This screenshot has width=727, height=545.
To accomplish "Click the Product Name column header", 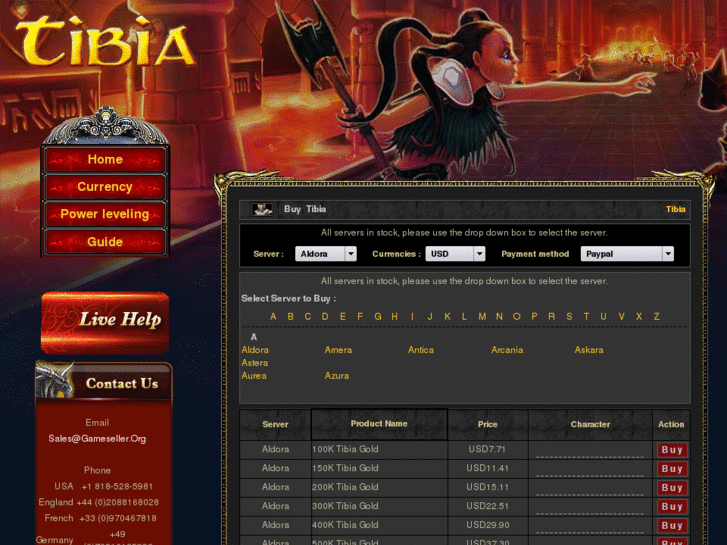I will click(379, 424).
